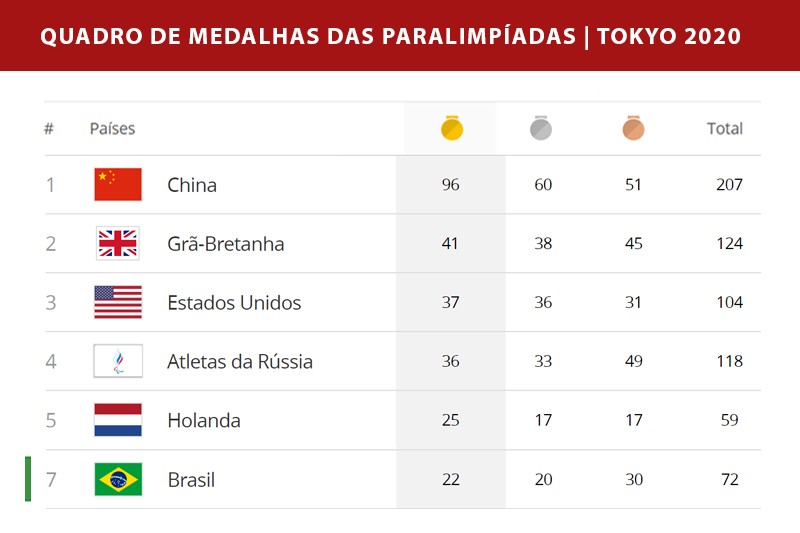Click the red title banner
The height and width of the screenshot is (533, 800).
(x=400, y=36)
